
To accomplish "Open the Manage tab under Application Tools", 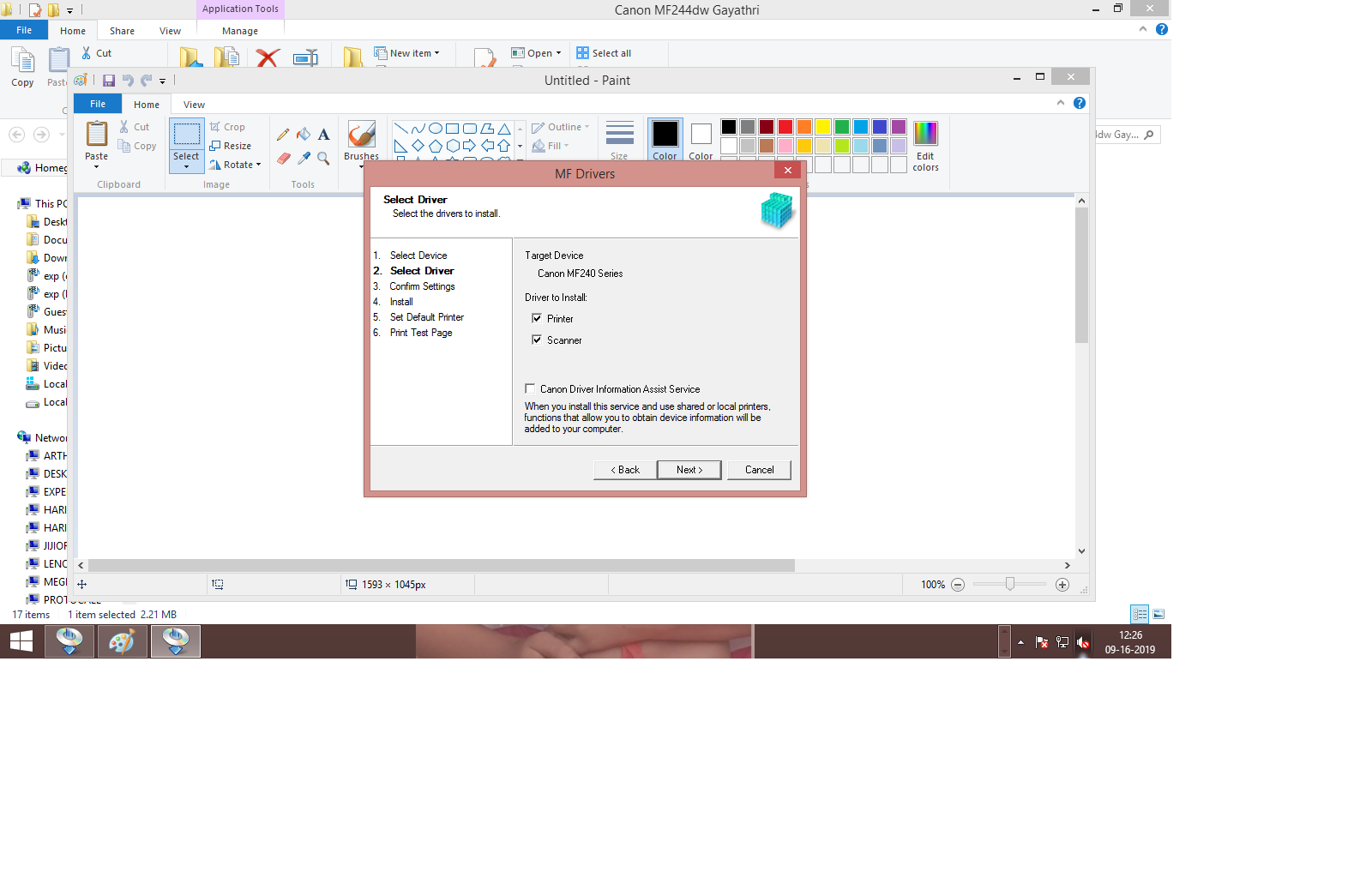I will [x=240, y=31].
